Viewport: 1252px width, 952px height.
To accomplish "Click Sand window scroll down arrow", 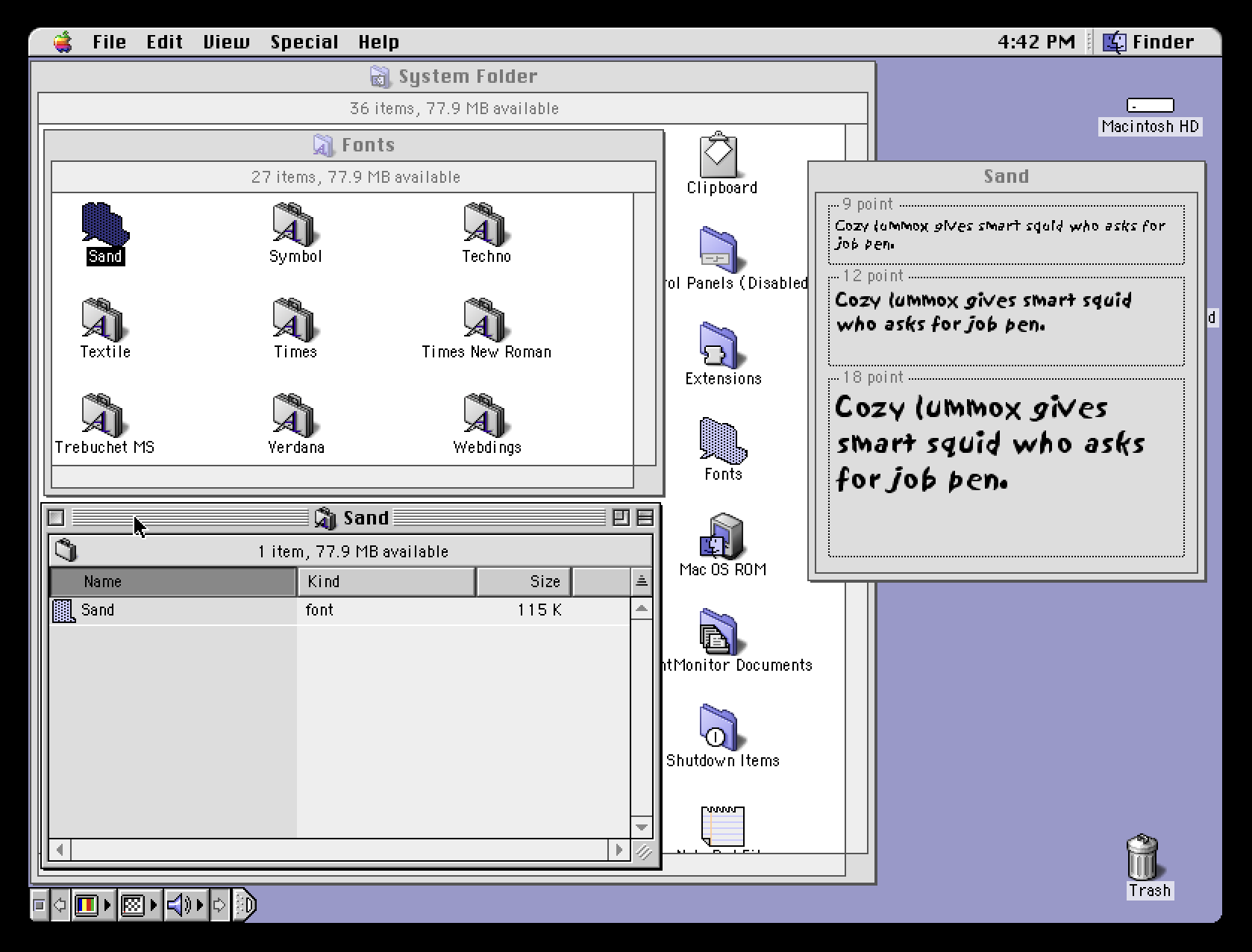I will click(x=642, y=827).
